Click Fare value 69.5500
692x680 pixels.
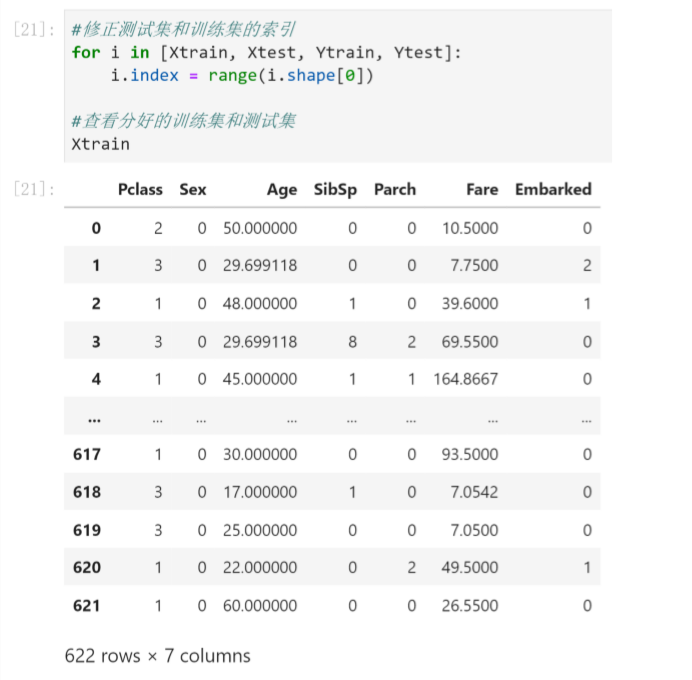pos(470,342)
